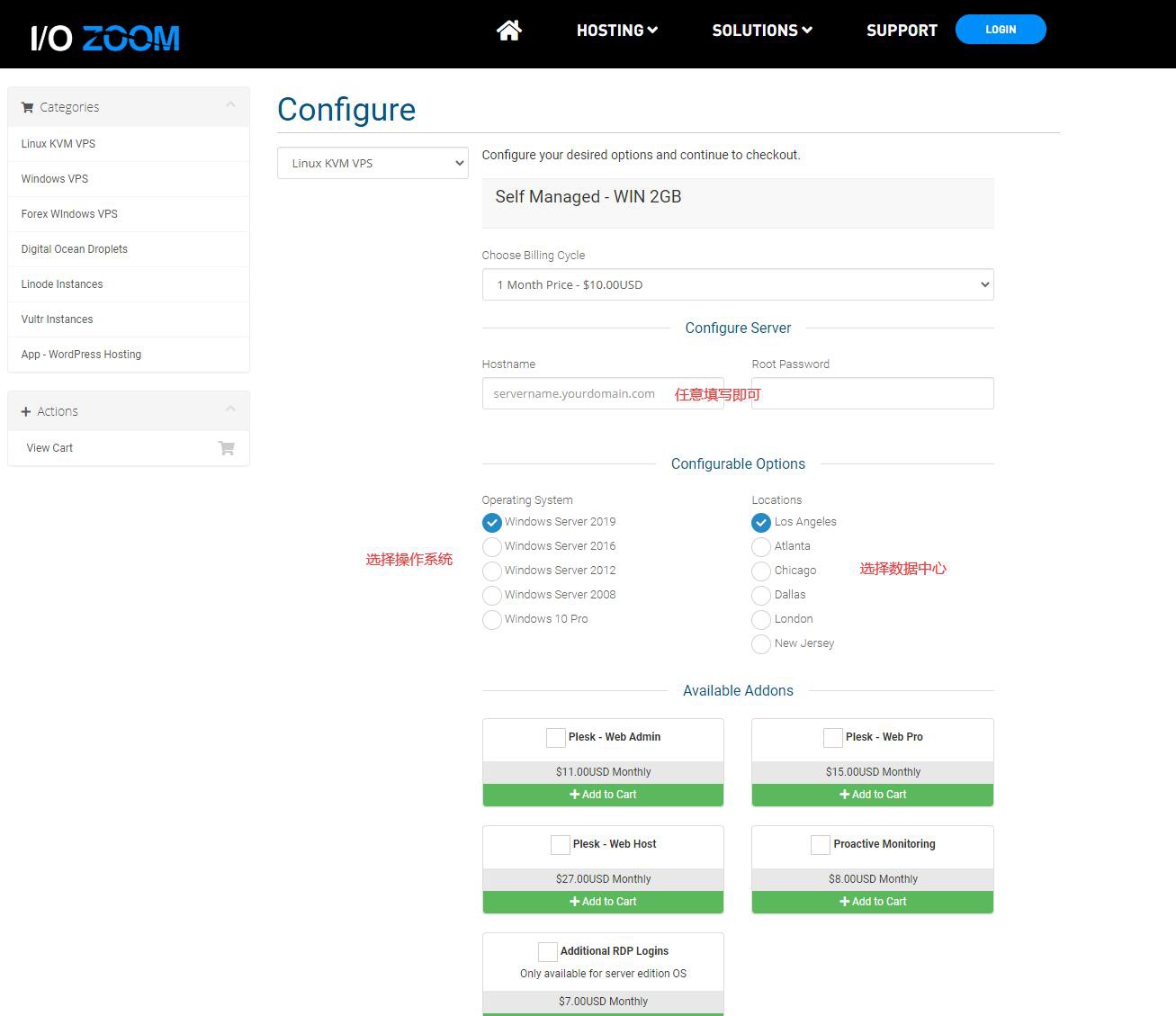1176x1016 pixels.
Task: Select Linode Instances category
Action: 129,284
